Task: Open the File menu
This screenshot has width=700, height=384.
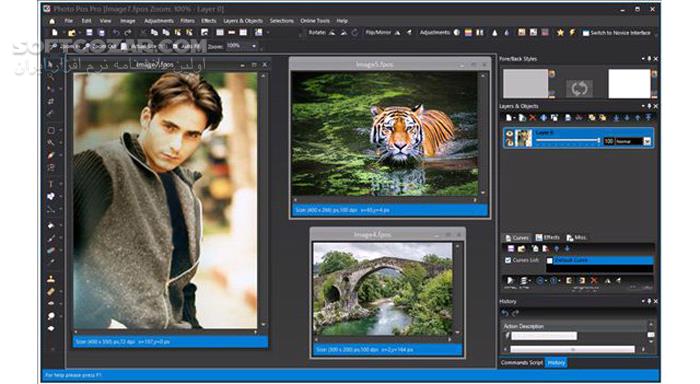Action: 69,21
